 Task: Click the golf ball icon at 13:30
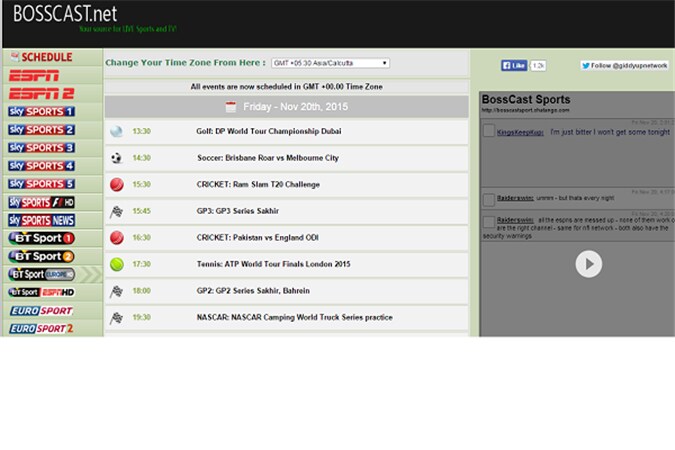[x=116, y=131]
